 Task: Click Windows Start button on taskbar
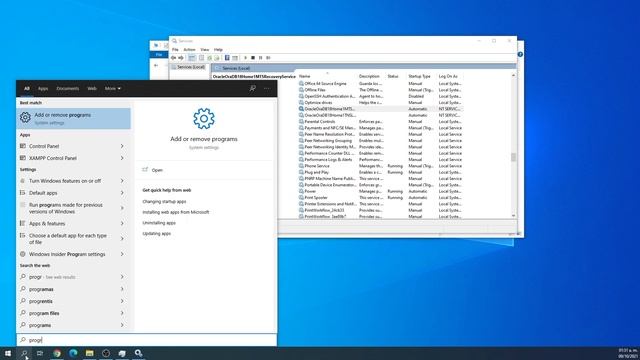(x=8, y=353)
